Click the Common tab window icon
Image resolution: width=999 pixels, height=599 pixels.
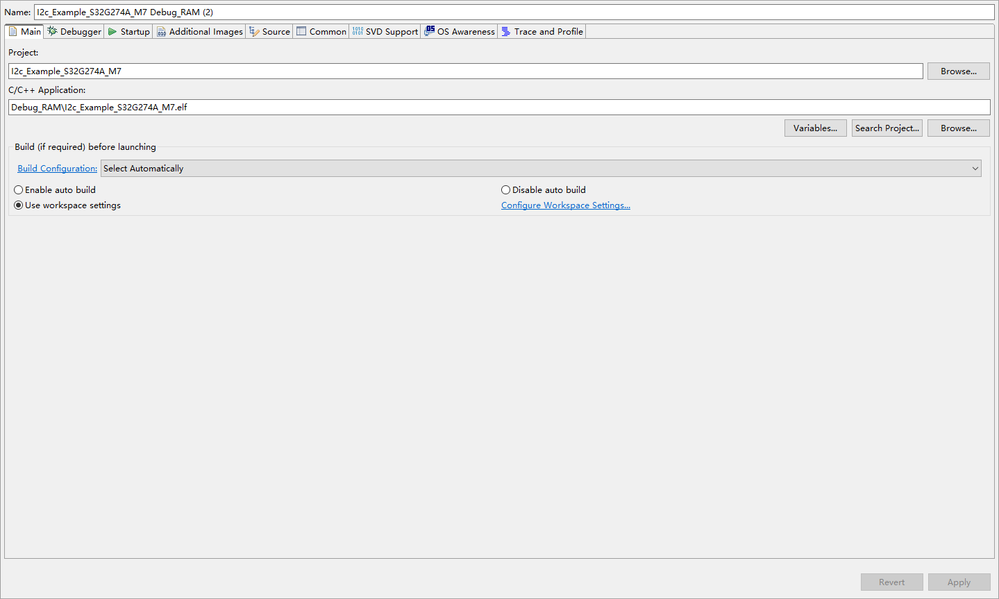301,31
